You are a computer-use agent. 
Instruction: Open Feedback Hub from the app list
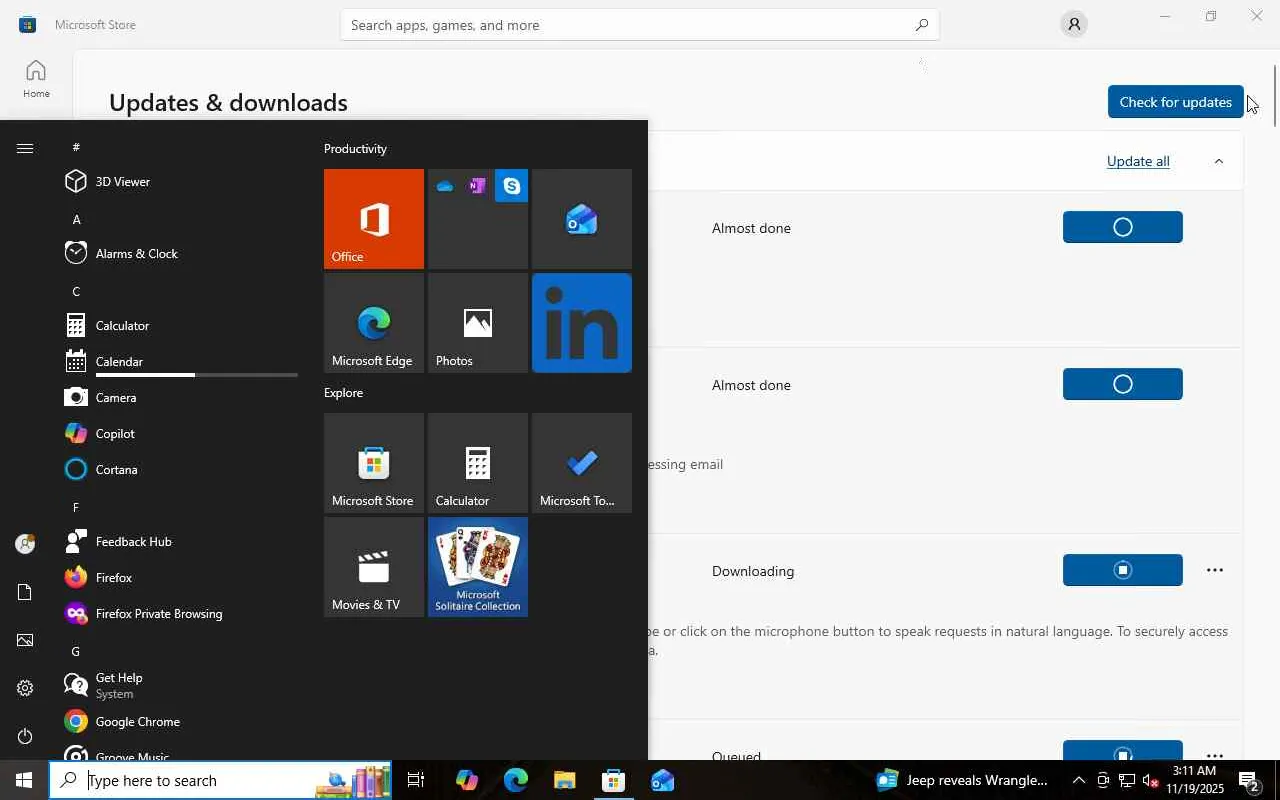click(x=181, y=541)
